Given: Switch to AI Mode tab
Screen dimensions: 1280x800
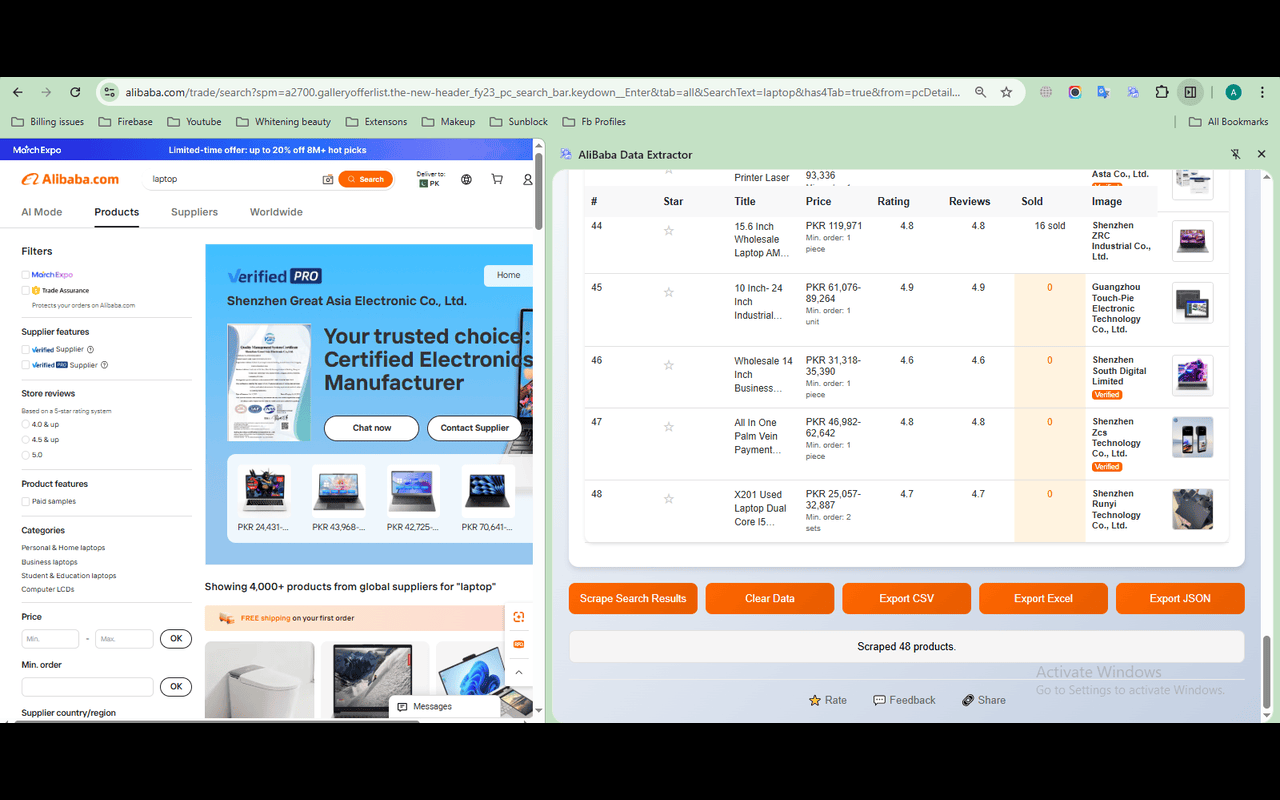Looking at the screenshot, I should [x=42, y=212].
